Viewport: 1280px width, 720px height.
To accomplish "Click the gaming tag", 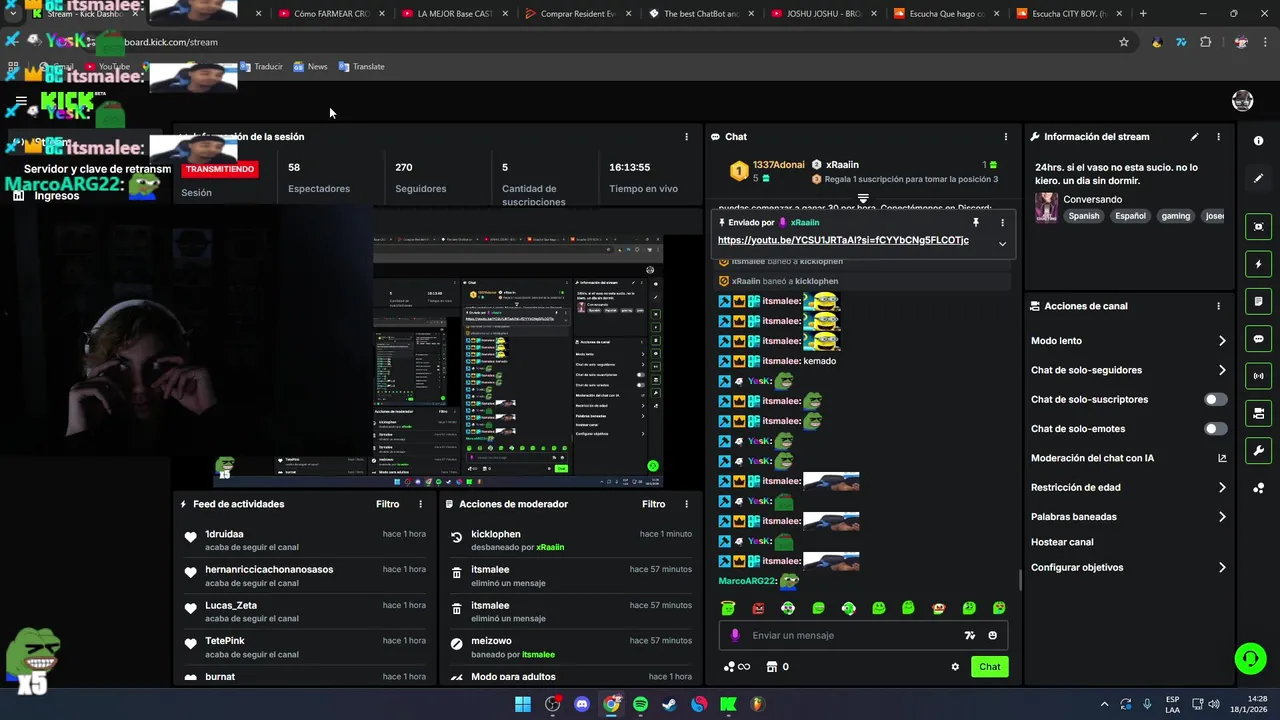I will coord(1176,216).
